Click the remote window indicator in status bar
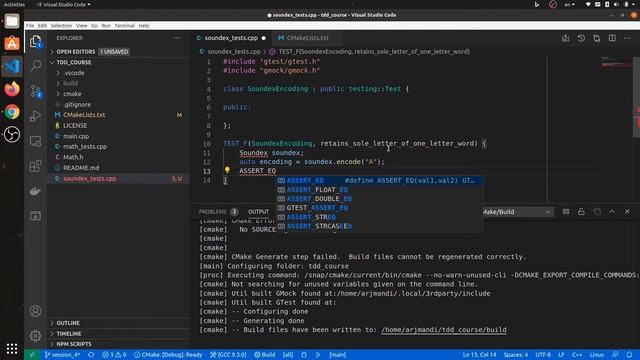The height and width of the screenshot is (360, 640). pos(32,355)
